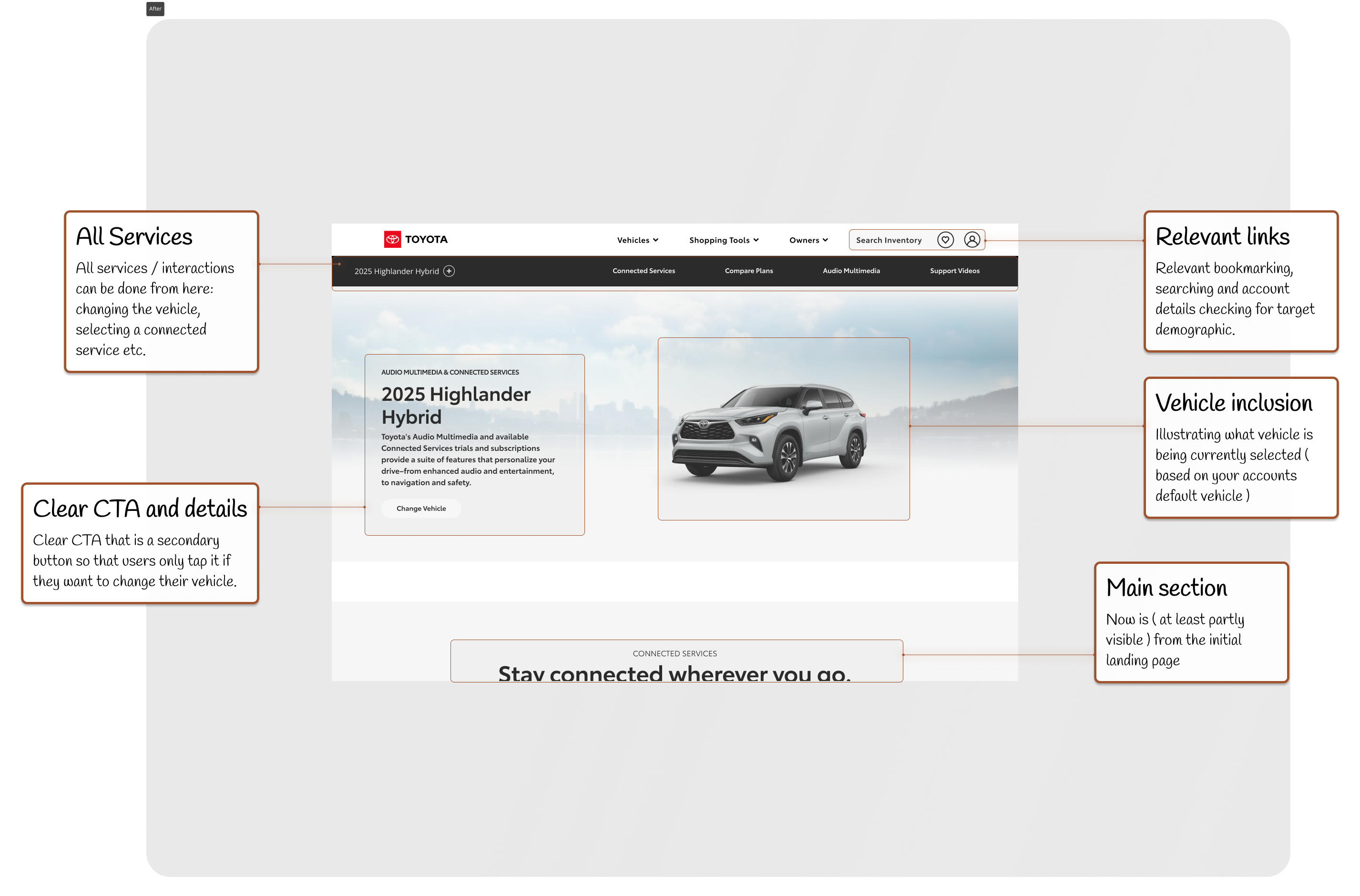Click the Clear CTA and details heading
The image size is (1360, 896).
(x=140, y=509)
